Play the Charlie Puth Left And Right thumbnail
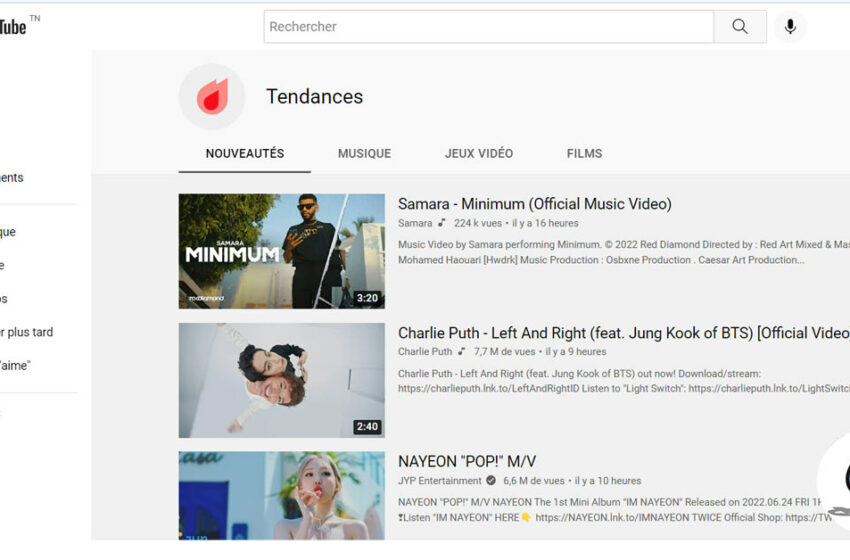The width and height of the screenshot is (850, 560). pyautogui.click(x=281, y=380)
